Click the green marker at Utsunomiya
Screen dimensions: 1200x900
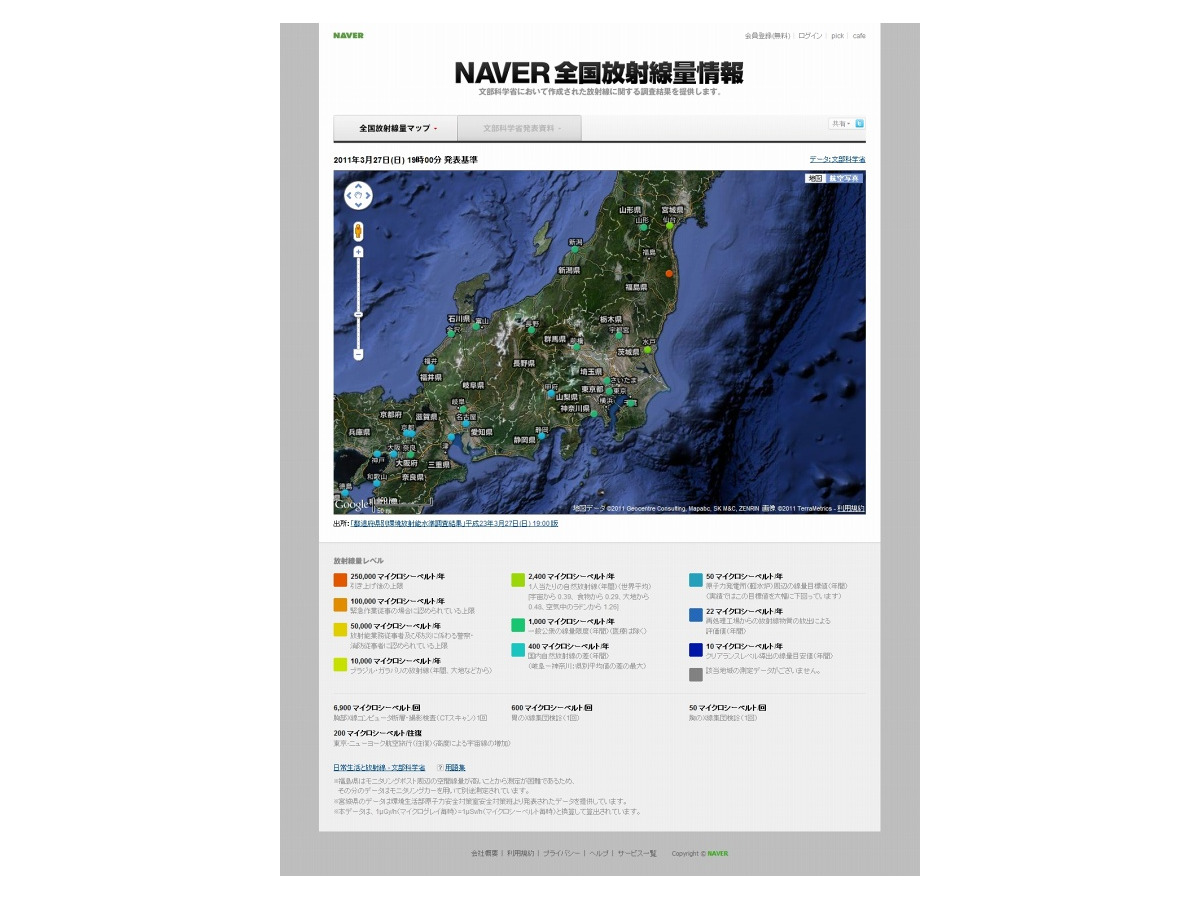[619, 336]
